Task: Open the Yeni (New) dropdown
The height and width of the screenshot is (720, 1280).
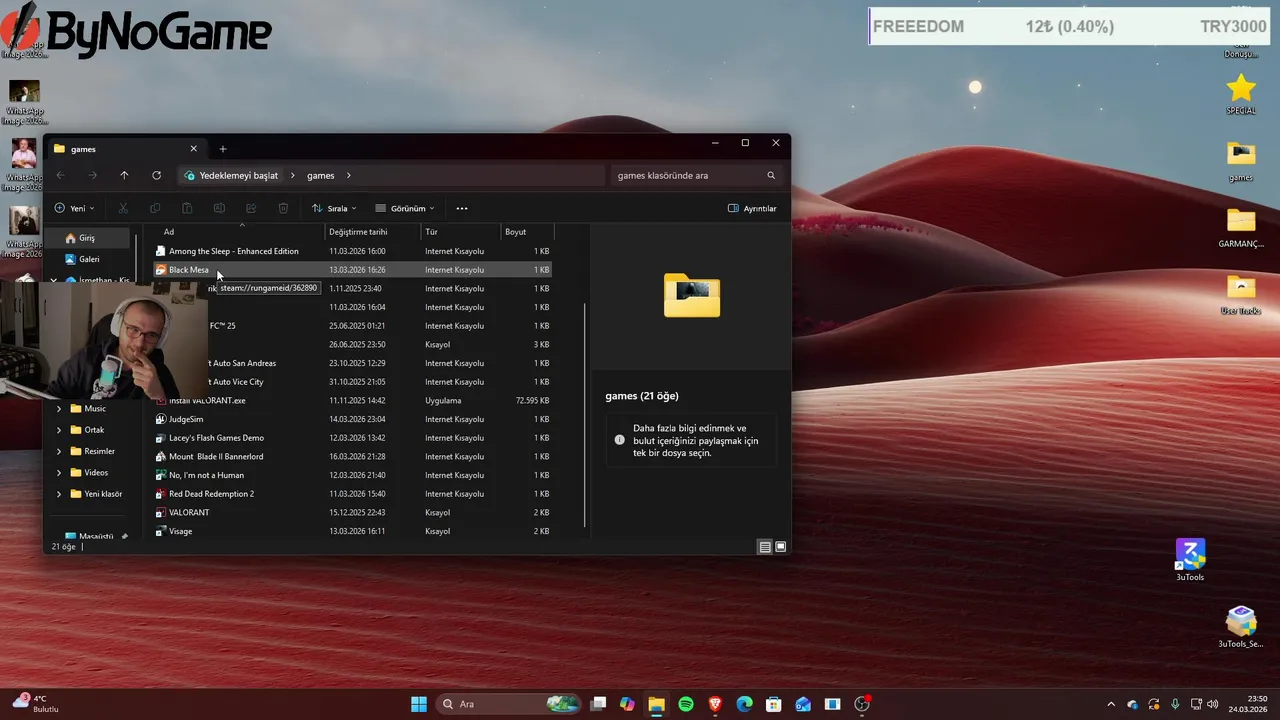Action: (x=75, y=208)
